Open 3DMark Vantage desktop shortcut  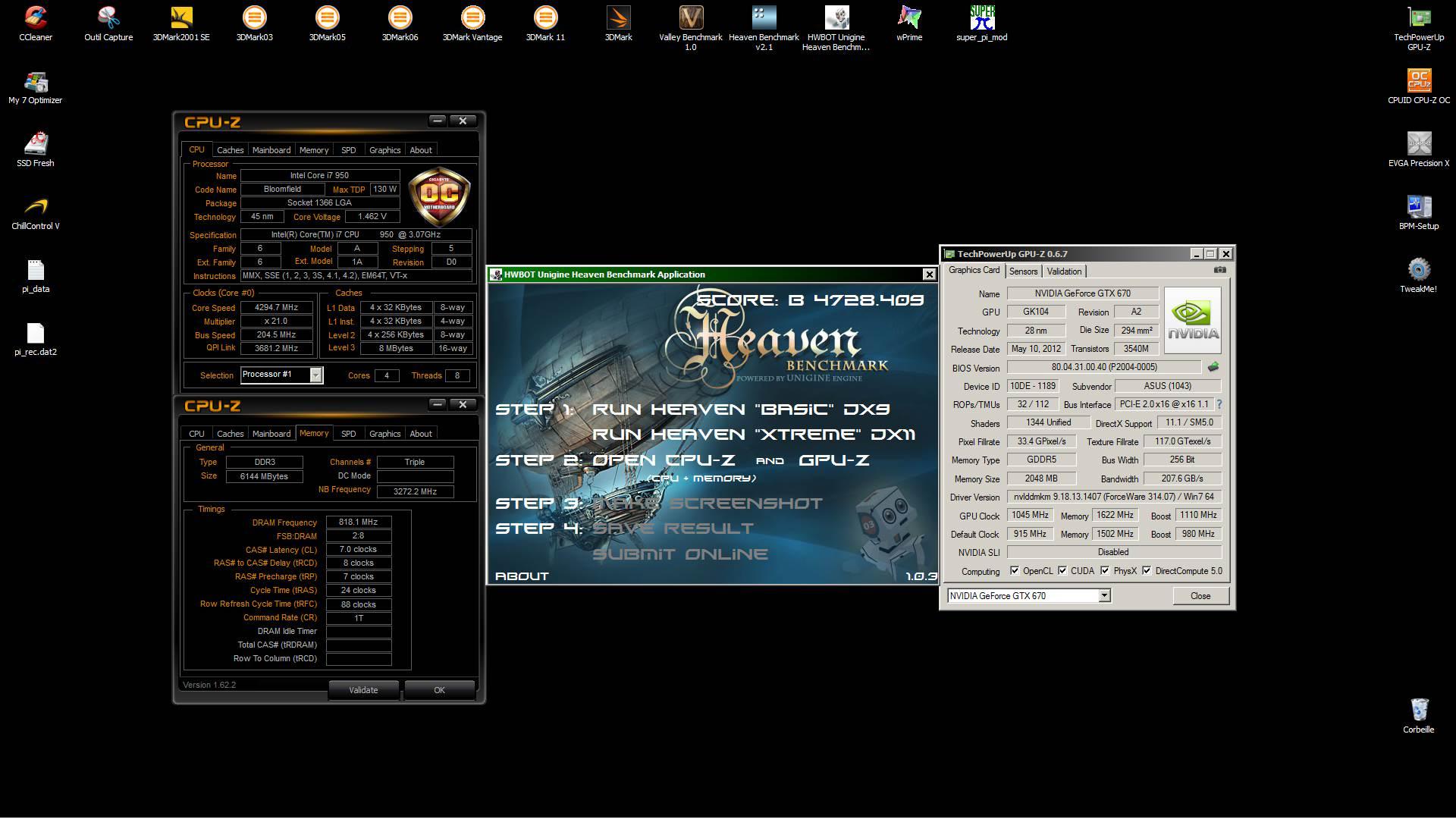472,24
